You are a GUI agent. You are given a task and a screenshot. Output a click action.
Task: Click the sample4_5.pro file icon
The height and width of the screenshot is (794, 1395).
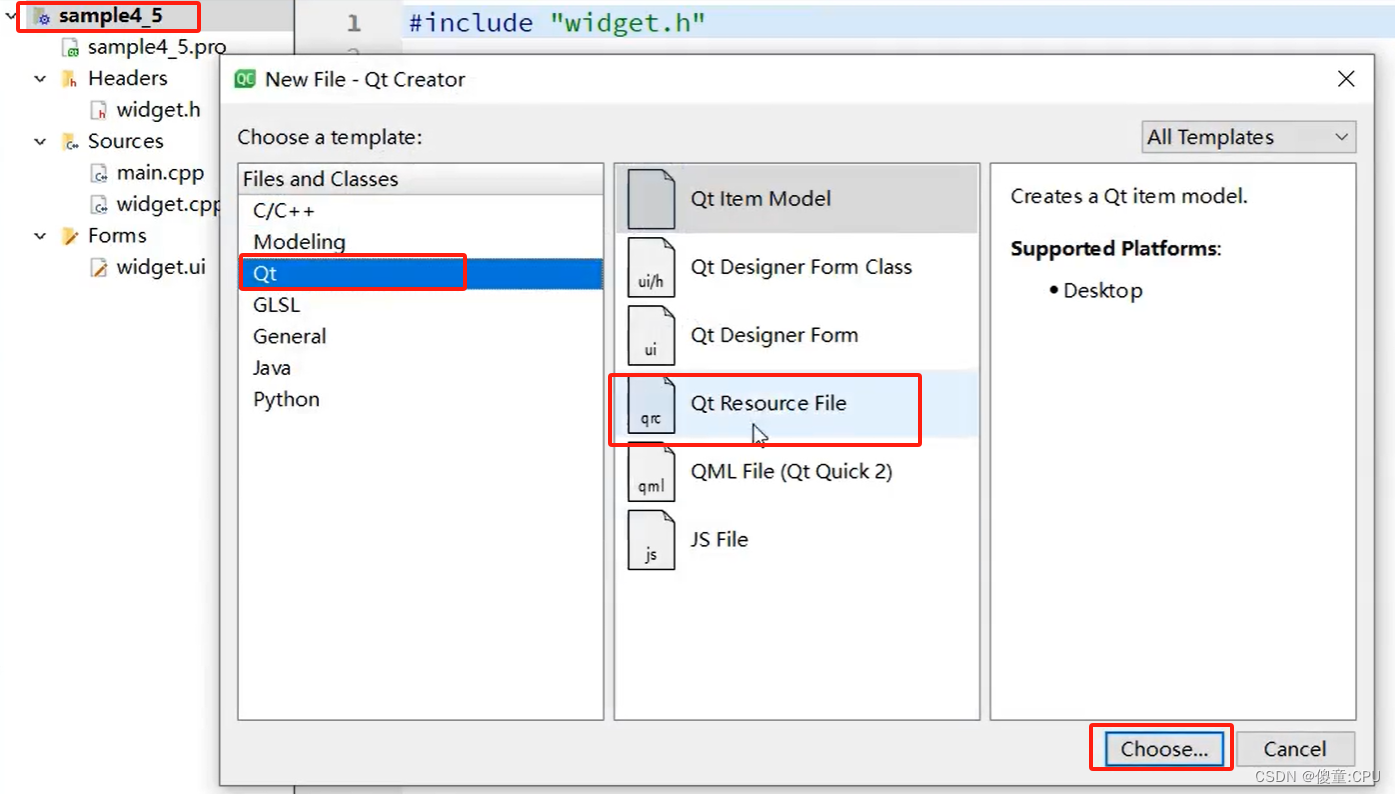point(70,48)
